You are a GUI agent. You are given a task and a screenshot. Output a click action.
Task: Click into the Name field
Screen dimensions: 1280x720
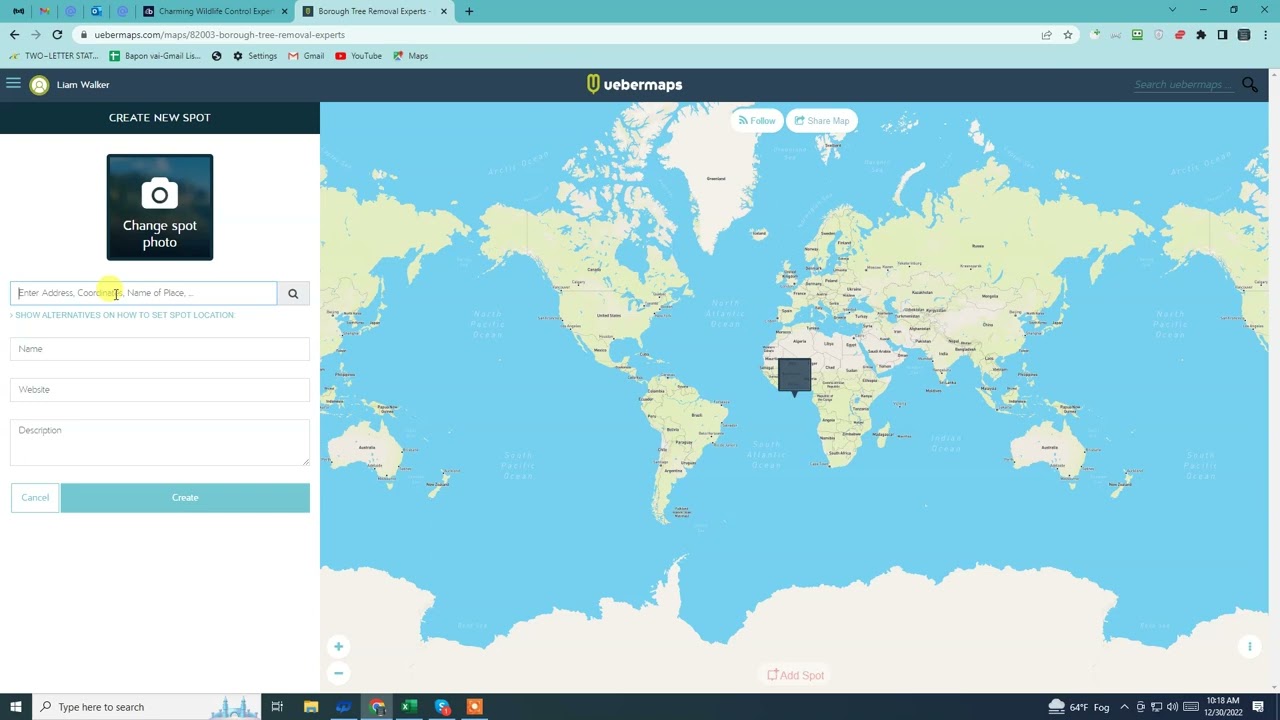coord(160,349)
